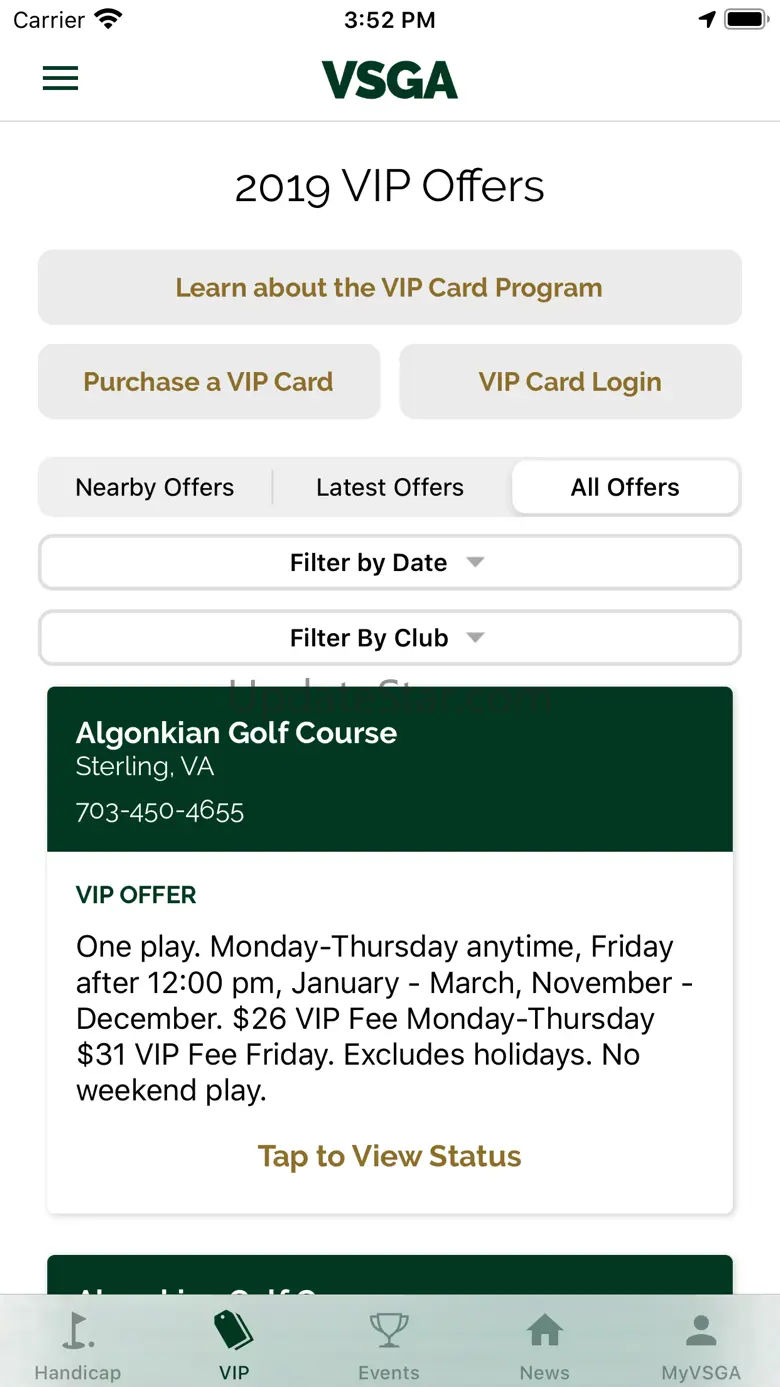The width and height of the screenshot is (780, 1387).
Task: Tap the VSGA logo
Action: coord(390,80)
